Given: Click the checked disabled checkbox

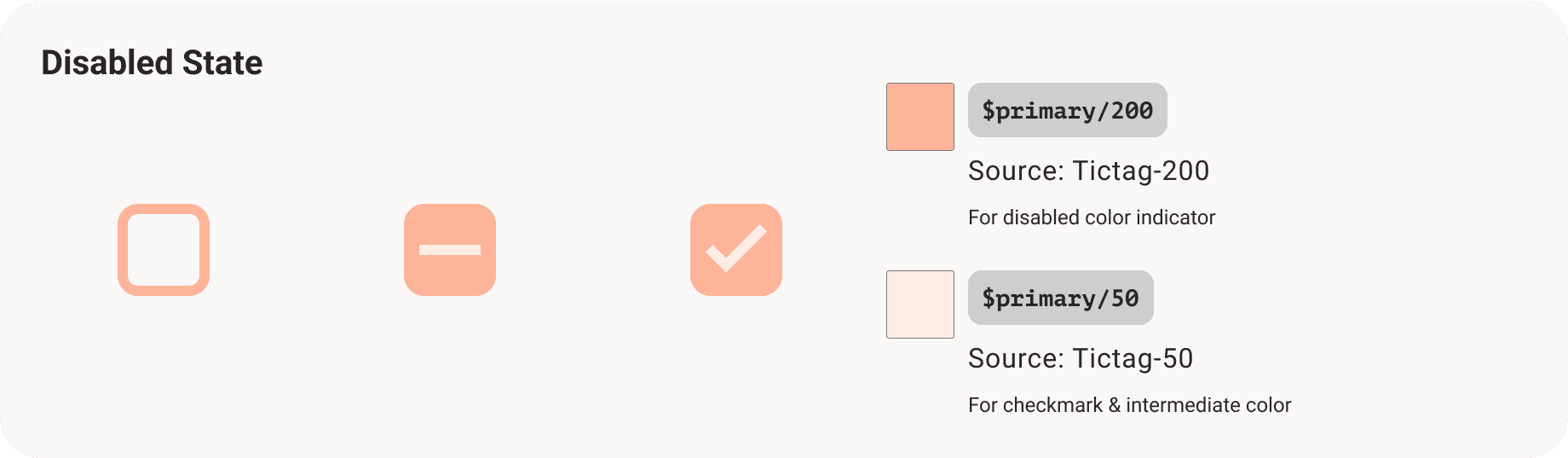Looking at the screenshot, I should (x=736, y=250).
